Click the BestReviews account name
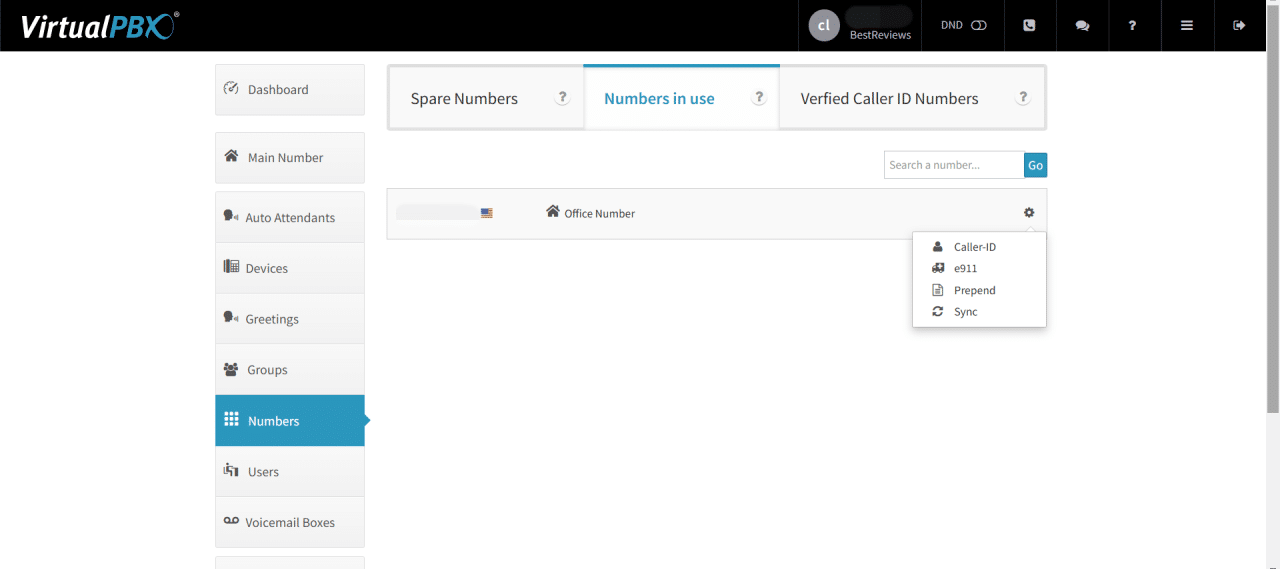The image size is (1280, 569). point(880,35)
